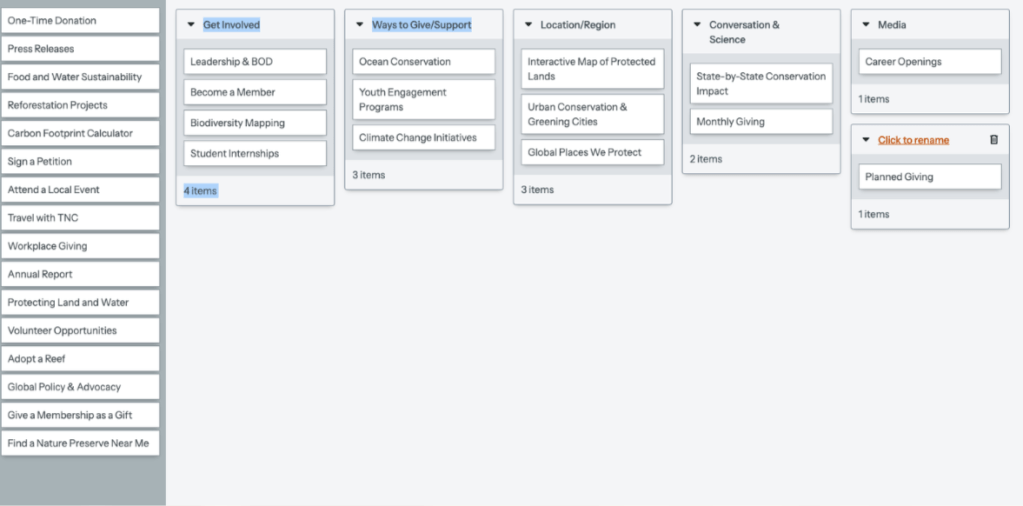Delete the unnamed category with trash icon
This screenshot has height=506, width=1023.
tap(993, 140)
